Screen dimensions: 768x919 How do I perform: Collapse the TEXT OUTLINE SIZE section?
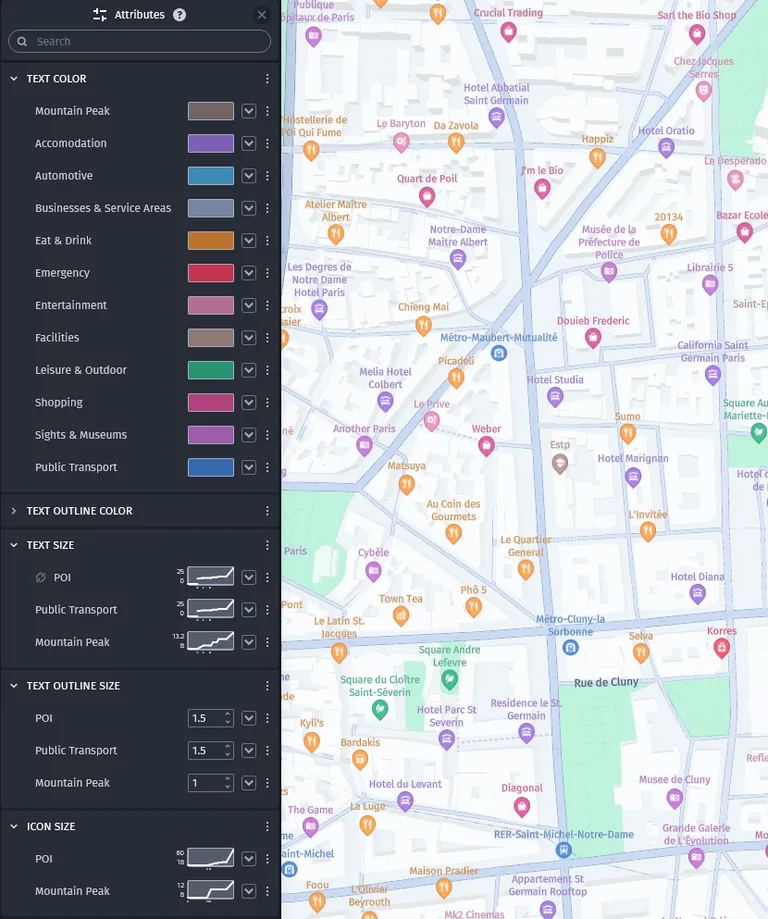coord(14,686)
